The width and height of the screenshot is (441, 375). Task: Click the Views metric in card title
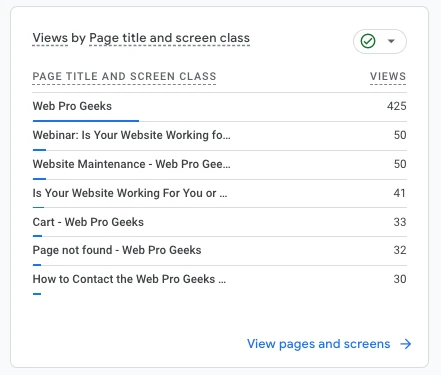pyautogui.click(x=50, y=38)
